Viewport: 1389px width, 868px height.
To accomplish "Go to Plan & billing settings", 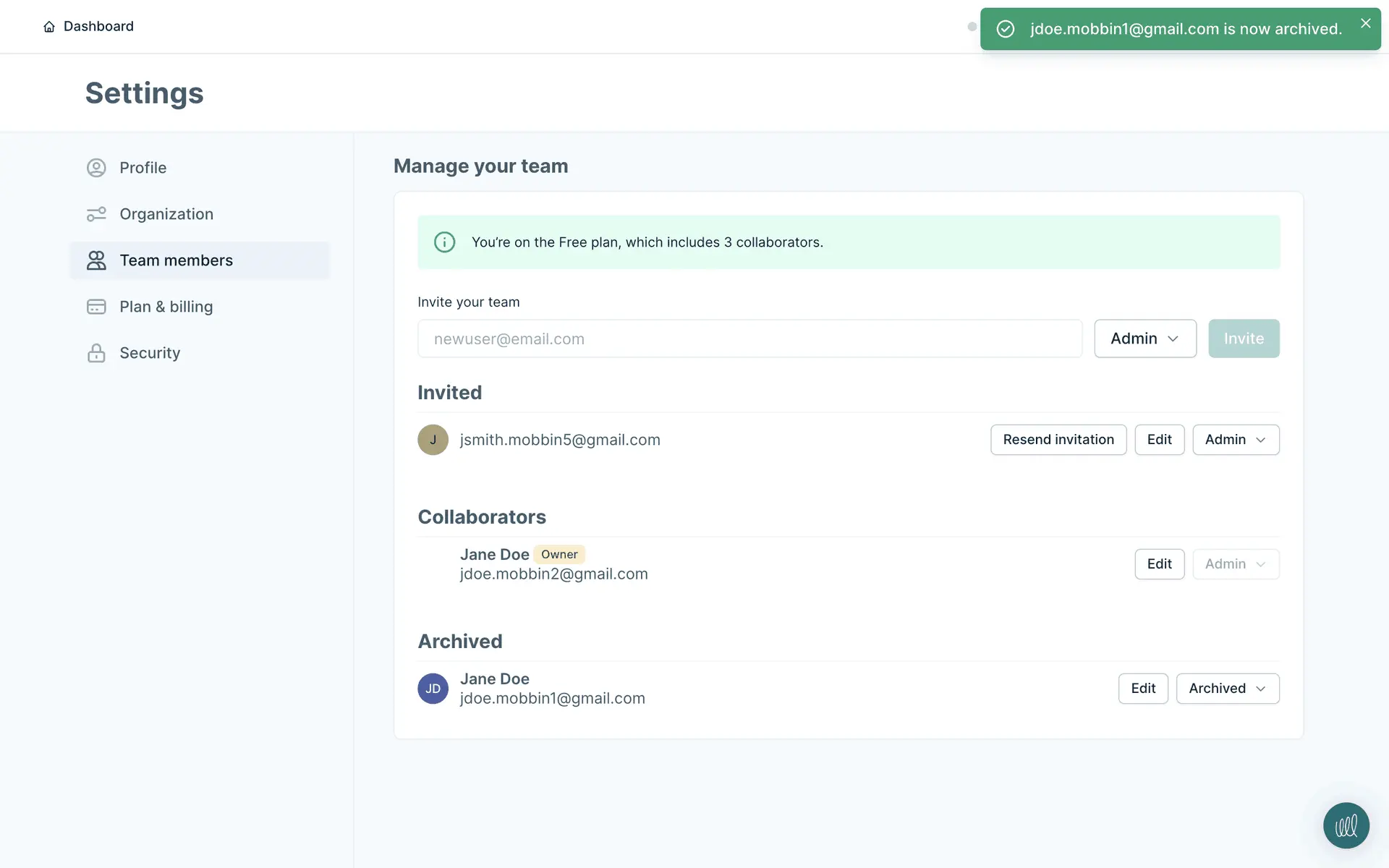I will pyautogui.click(x=166, y=307).
